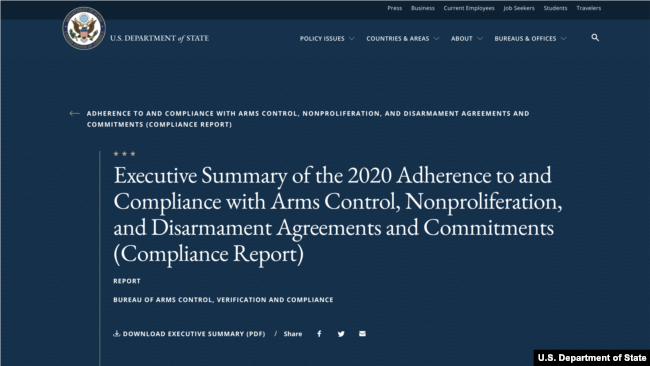Open the Countries & Areas menu

(x=398, y=39)
